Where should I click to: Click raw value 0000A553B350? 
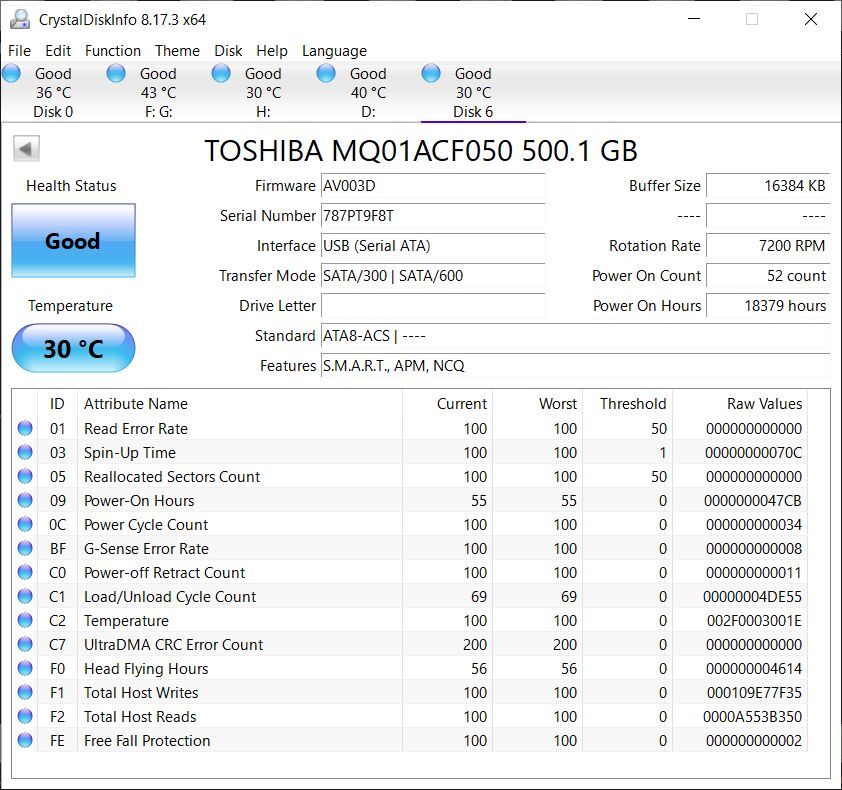pyautogui.click(x=752, y=716)
